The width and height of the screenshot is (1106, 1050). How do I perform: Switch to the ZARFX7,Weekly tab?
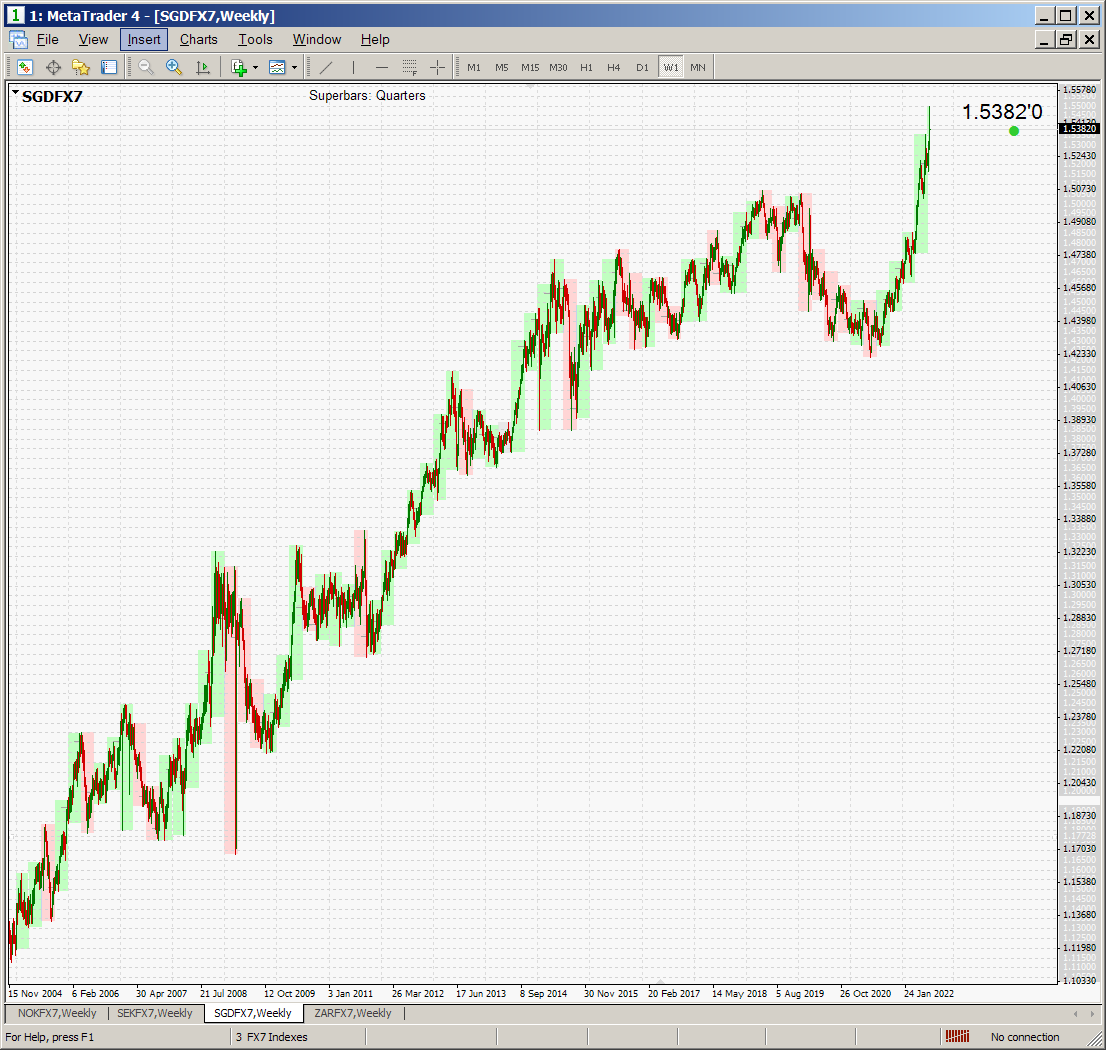[352, 1013]
